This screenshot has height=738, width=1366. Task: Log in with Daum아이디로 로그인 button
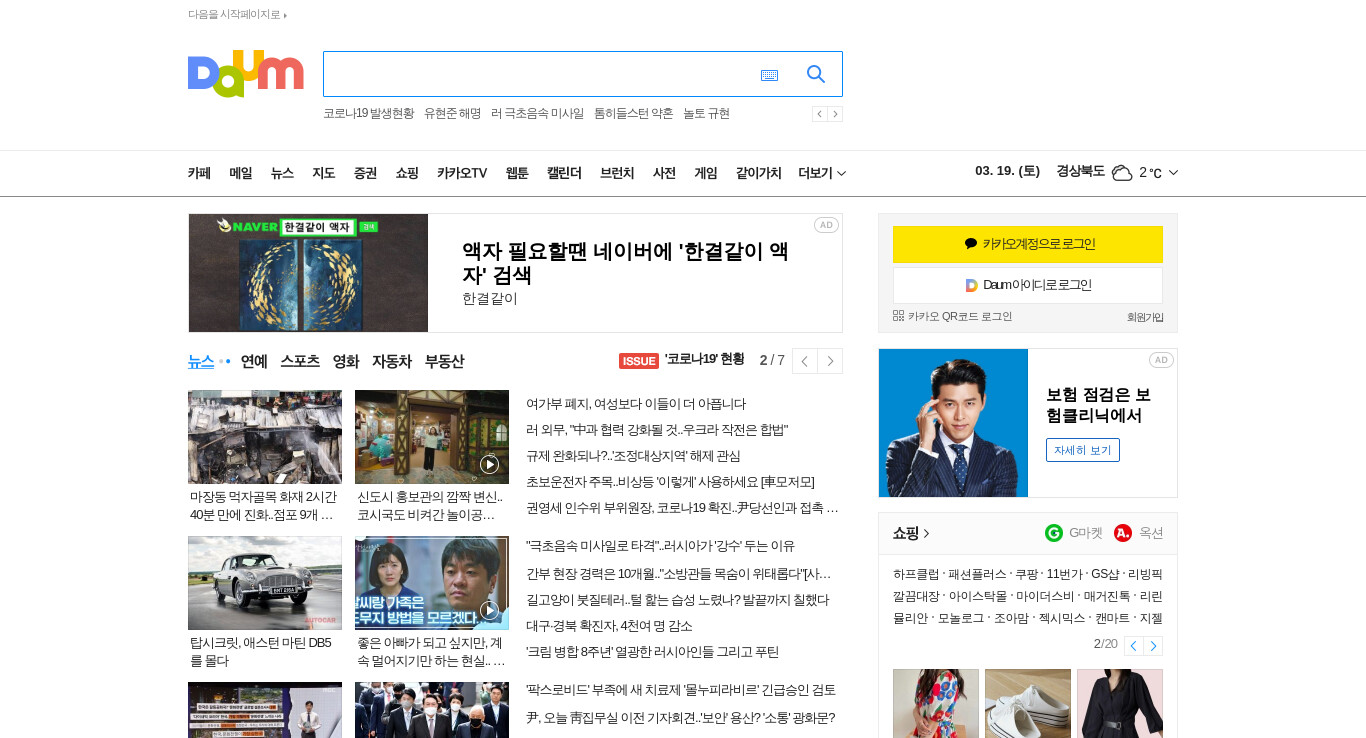point(1028,285)
